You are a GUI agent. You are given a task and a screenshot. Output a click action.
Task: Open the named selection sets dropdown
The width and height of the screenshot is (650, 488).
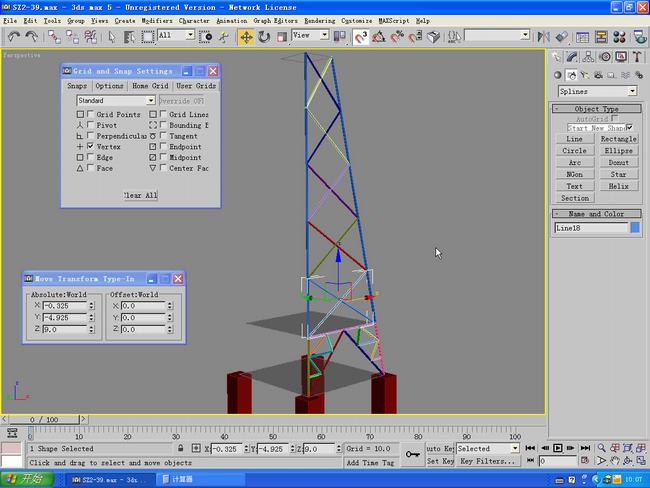(497, 36)
